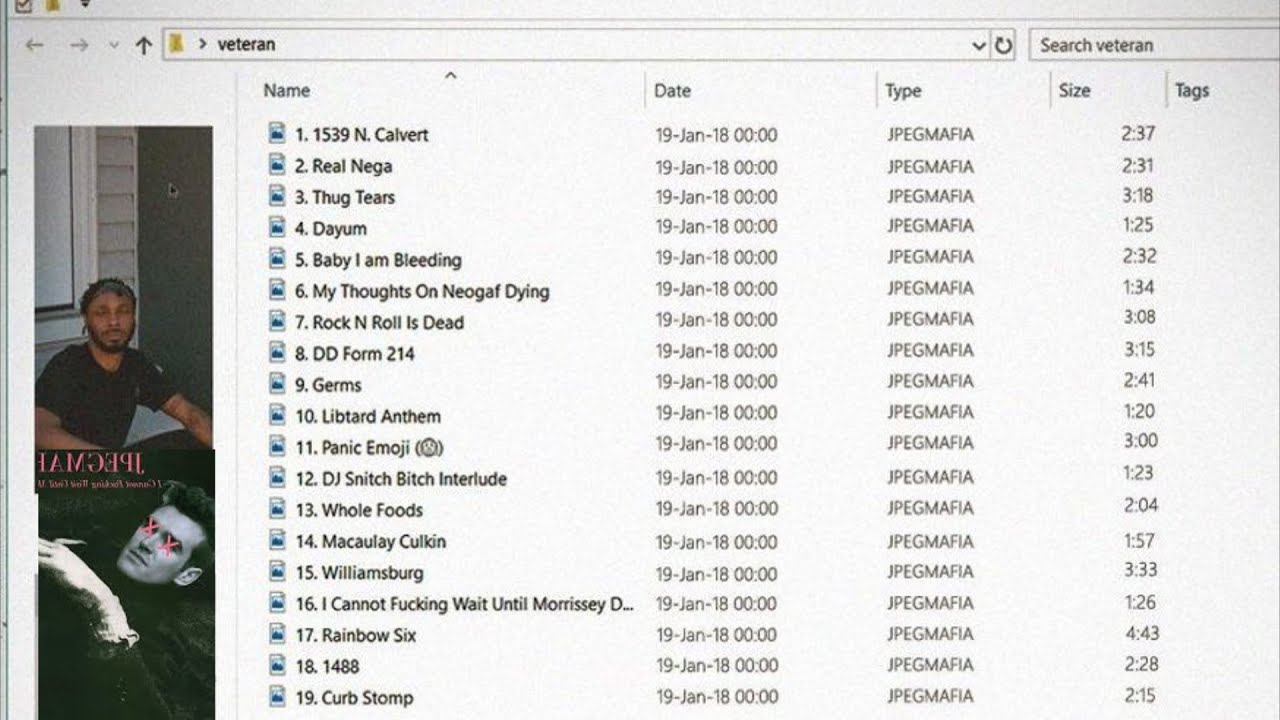Click the file icon beside 16. I Cannot Fucking Wait
This screenshot has height=720, width=1280.
coord(277,603)
